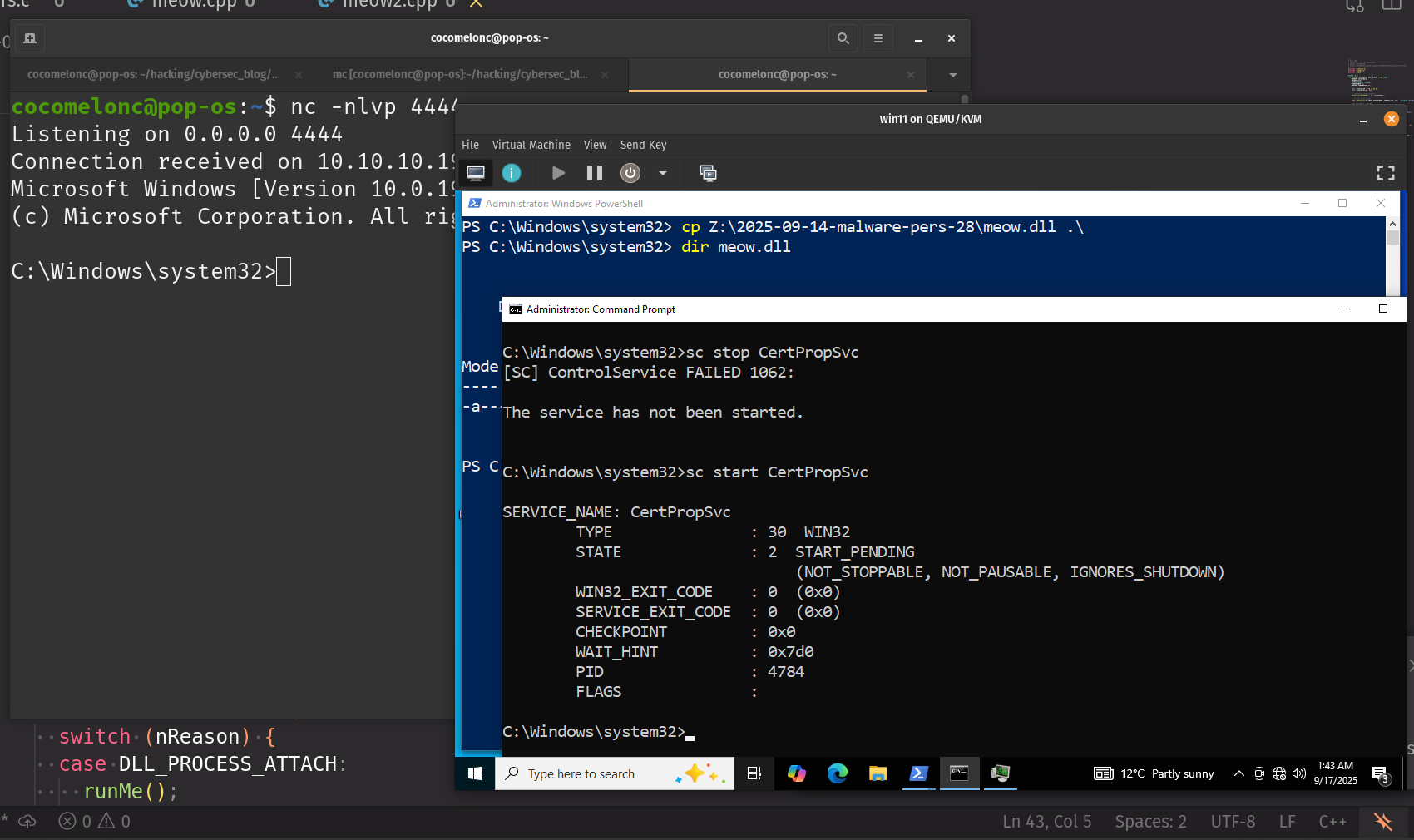
Task: Select the active cocomelonc@pop-os: ~ tab
Action: 777,74
